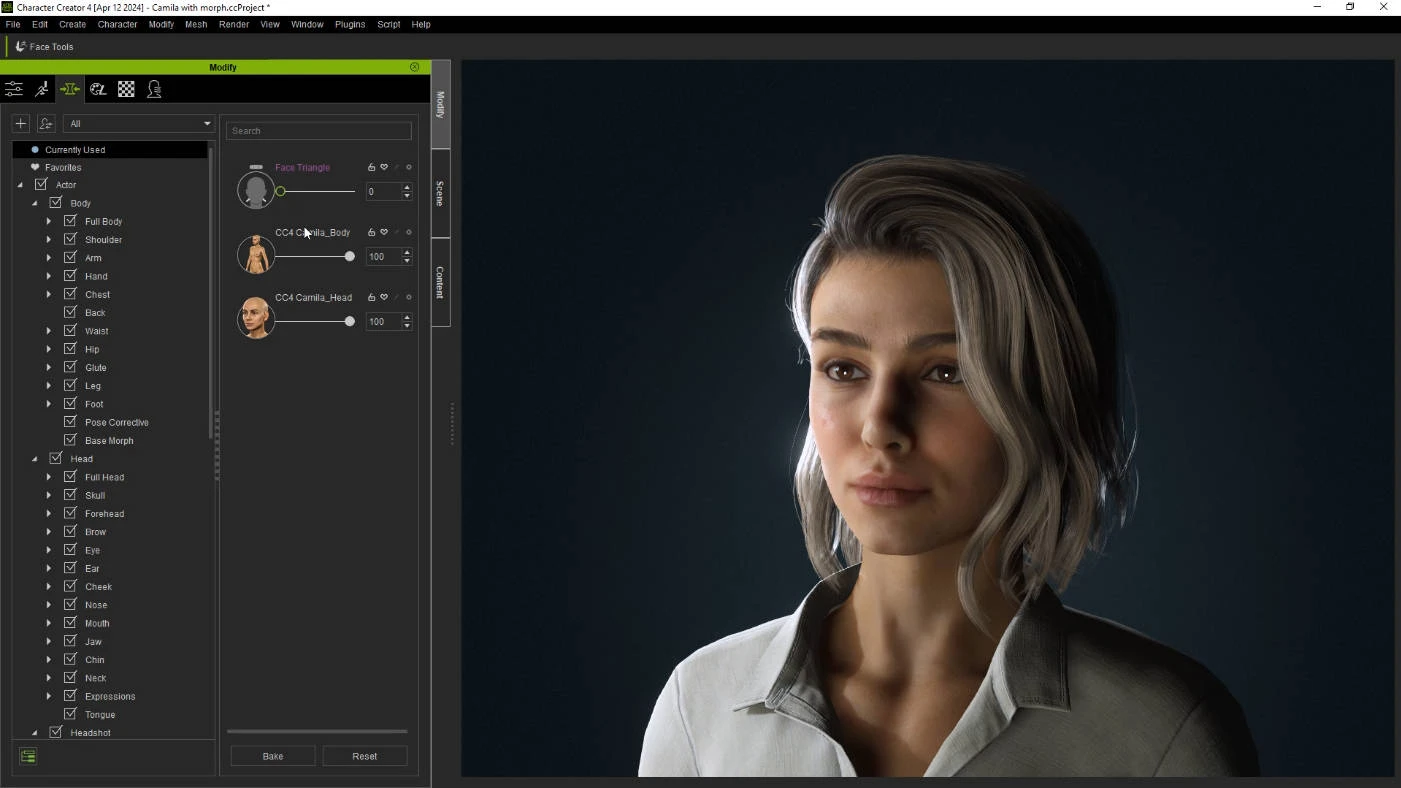
Task: Open the Attribute sliders tab icon
Action: coord(14,90)
